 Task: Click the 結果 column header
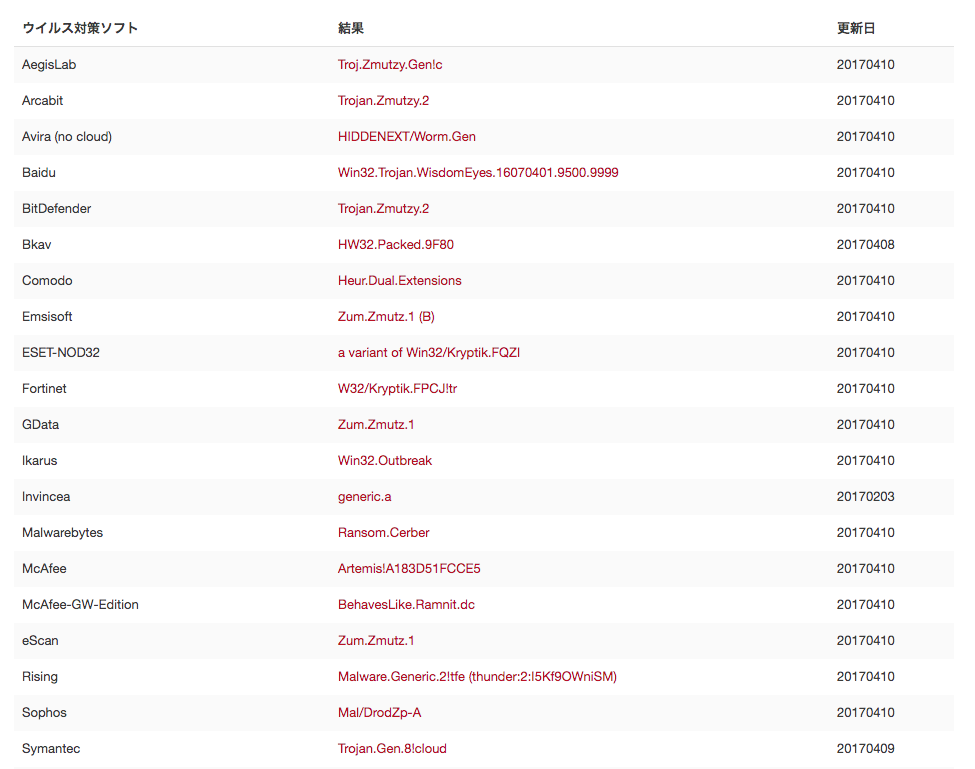point(351,28)
